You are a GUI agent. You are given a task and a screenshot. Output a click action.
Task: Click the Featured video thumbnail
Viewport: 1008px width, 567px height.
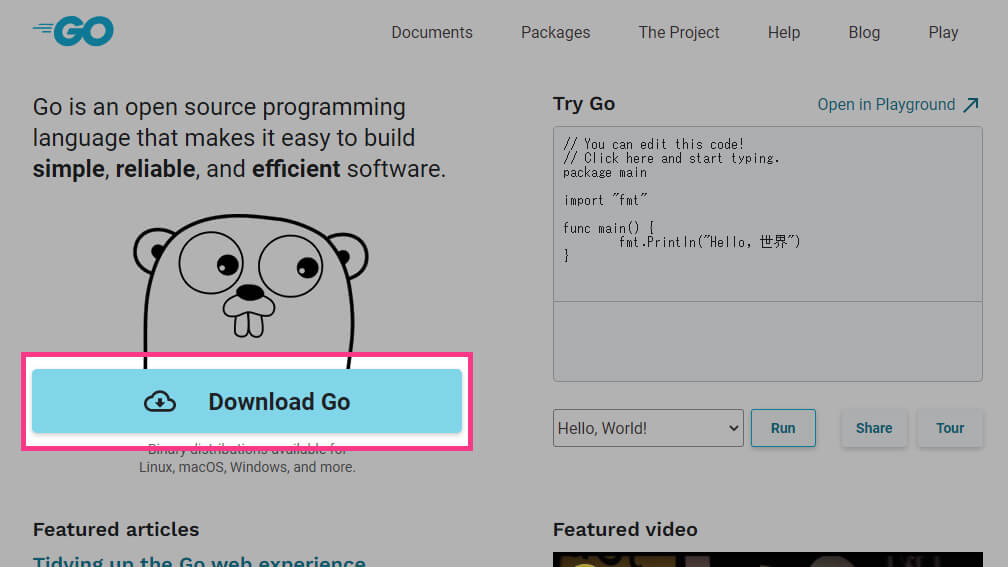click(767, 559)
